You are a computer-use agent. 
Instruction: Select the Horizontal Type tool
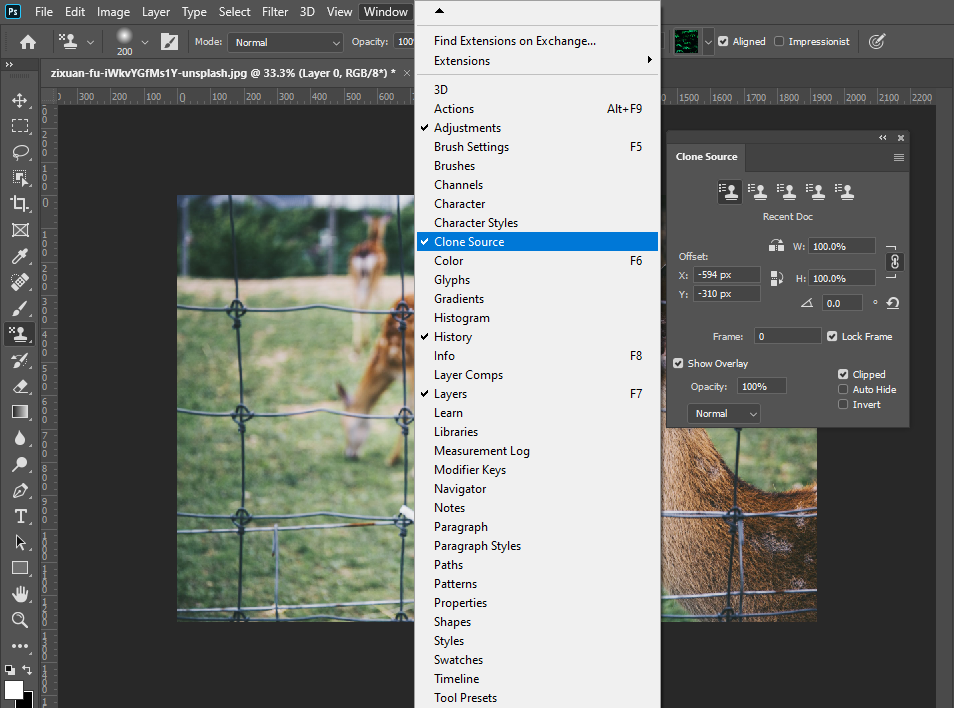pos(20,516)
